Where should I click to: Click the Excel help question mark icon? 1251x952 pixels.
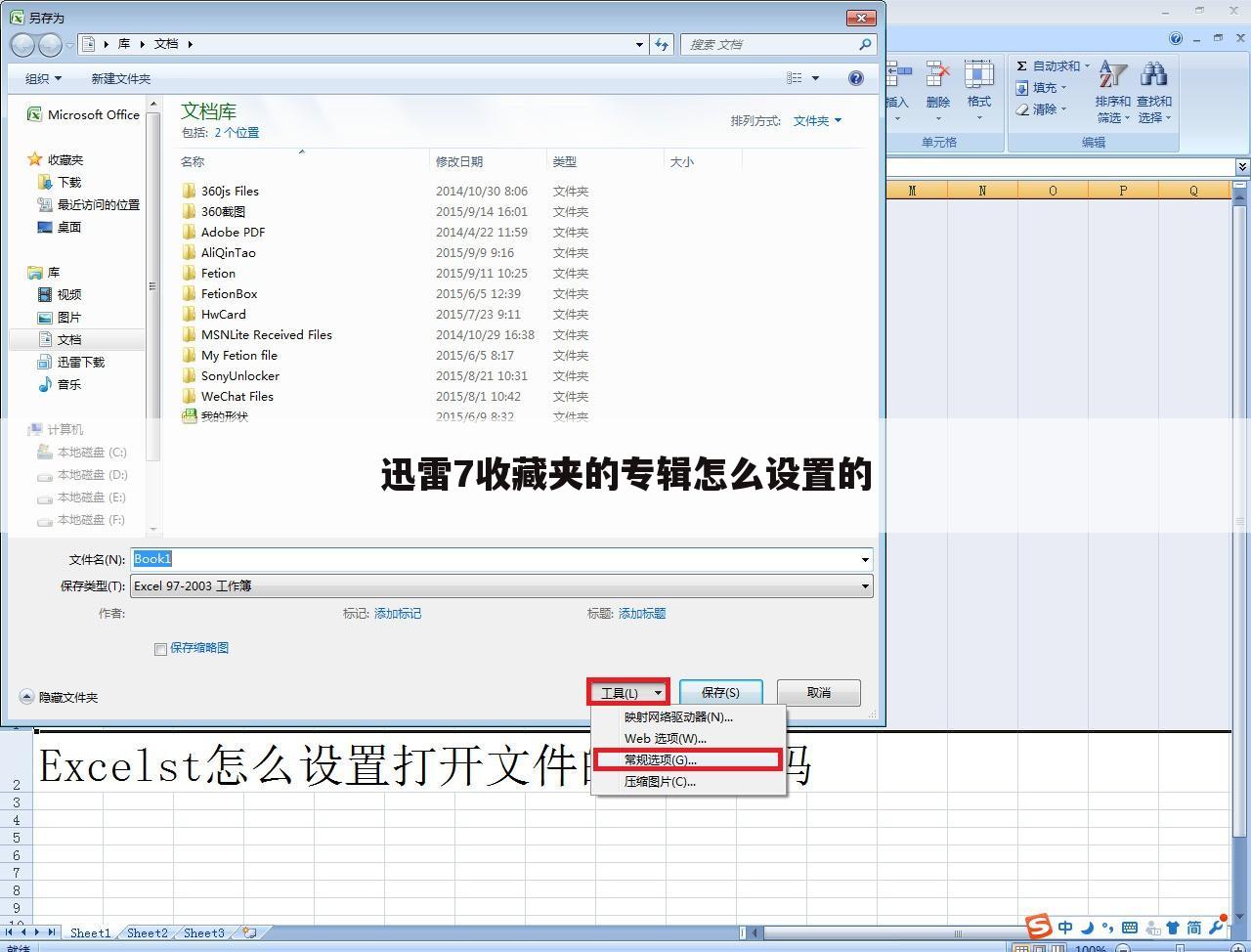[1176, 38]
